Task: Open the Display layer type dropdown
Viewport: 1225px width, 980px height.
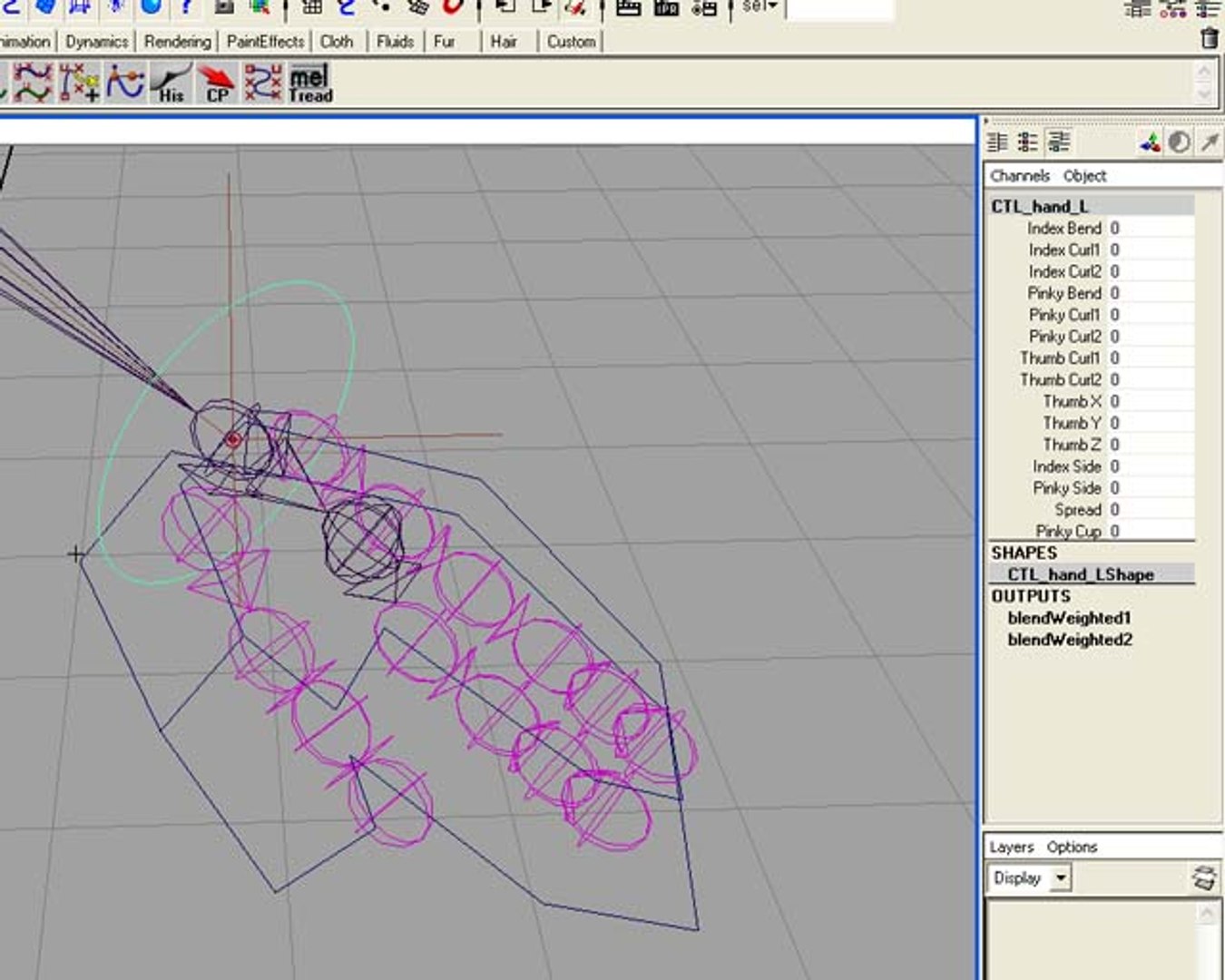Action: [1030, 877]
